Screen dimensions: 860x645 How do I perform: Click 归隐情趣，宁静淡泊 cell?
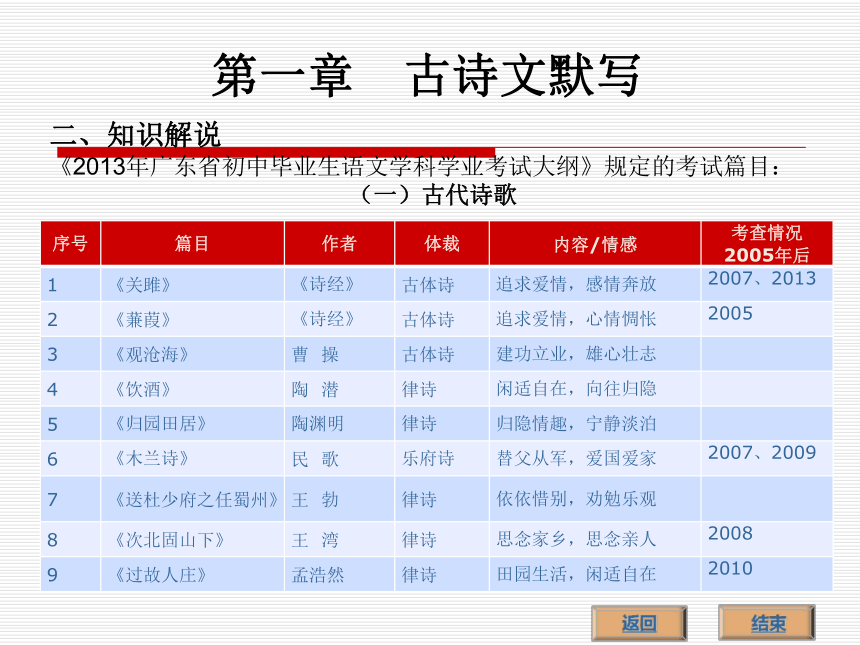pyautogui.click(x=595, y=423)
